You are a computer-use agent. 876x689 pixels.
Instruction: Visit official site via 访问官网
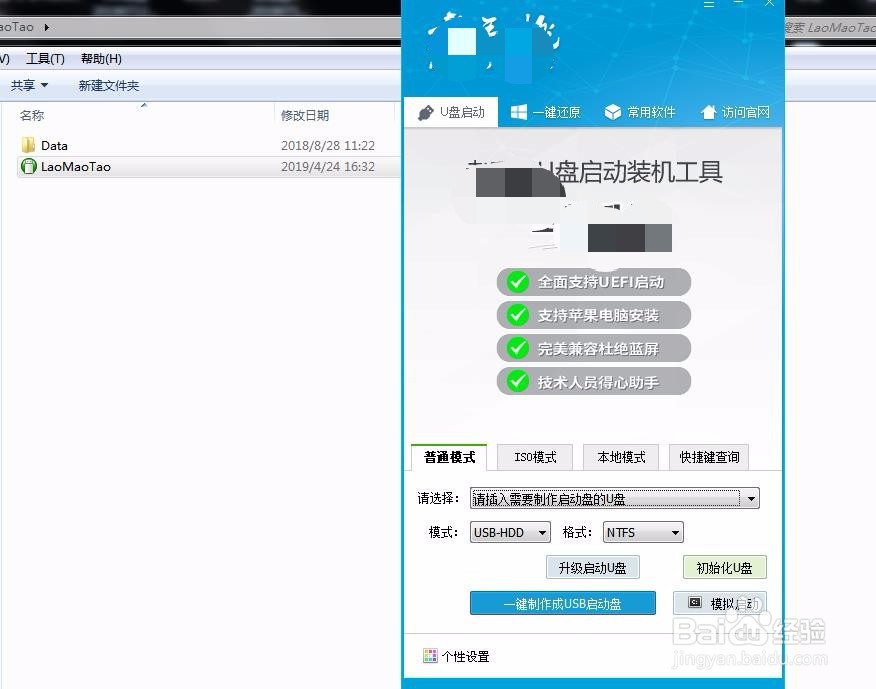coord(735,112)
